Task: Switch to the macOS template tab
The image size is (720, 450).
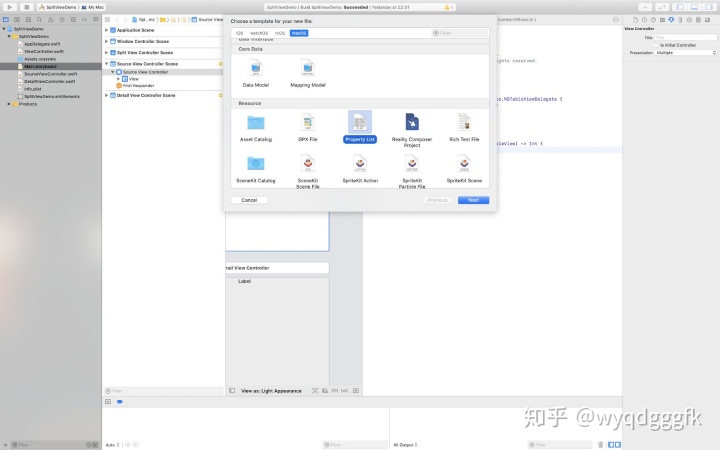Action: pyautogui.click(x=299, y=33)
